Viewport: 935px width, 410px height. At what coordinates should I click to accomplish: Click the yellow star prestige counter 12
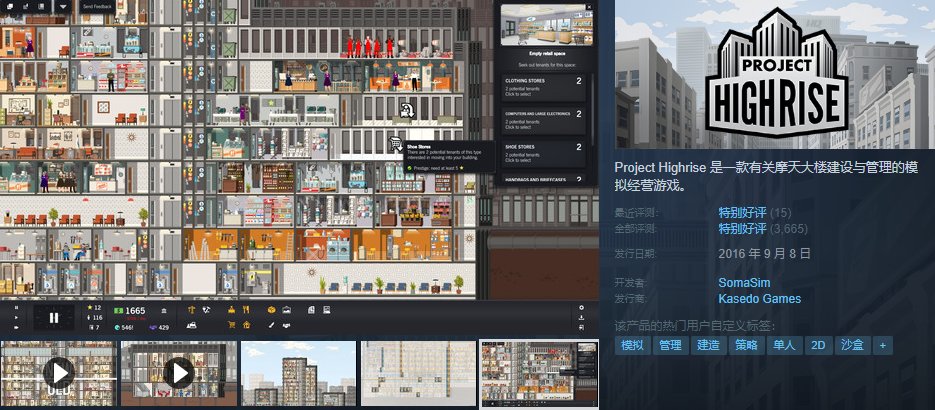[x=94, y=308]
